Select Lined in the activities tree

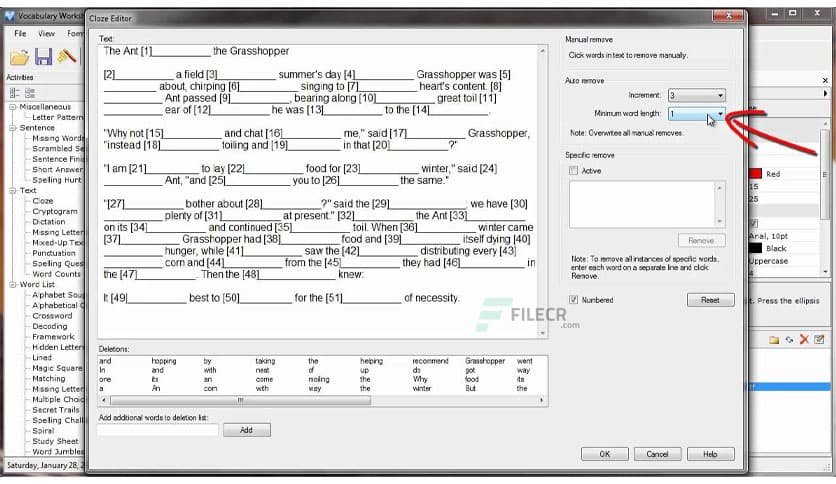point(42,358)
